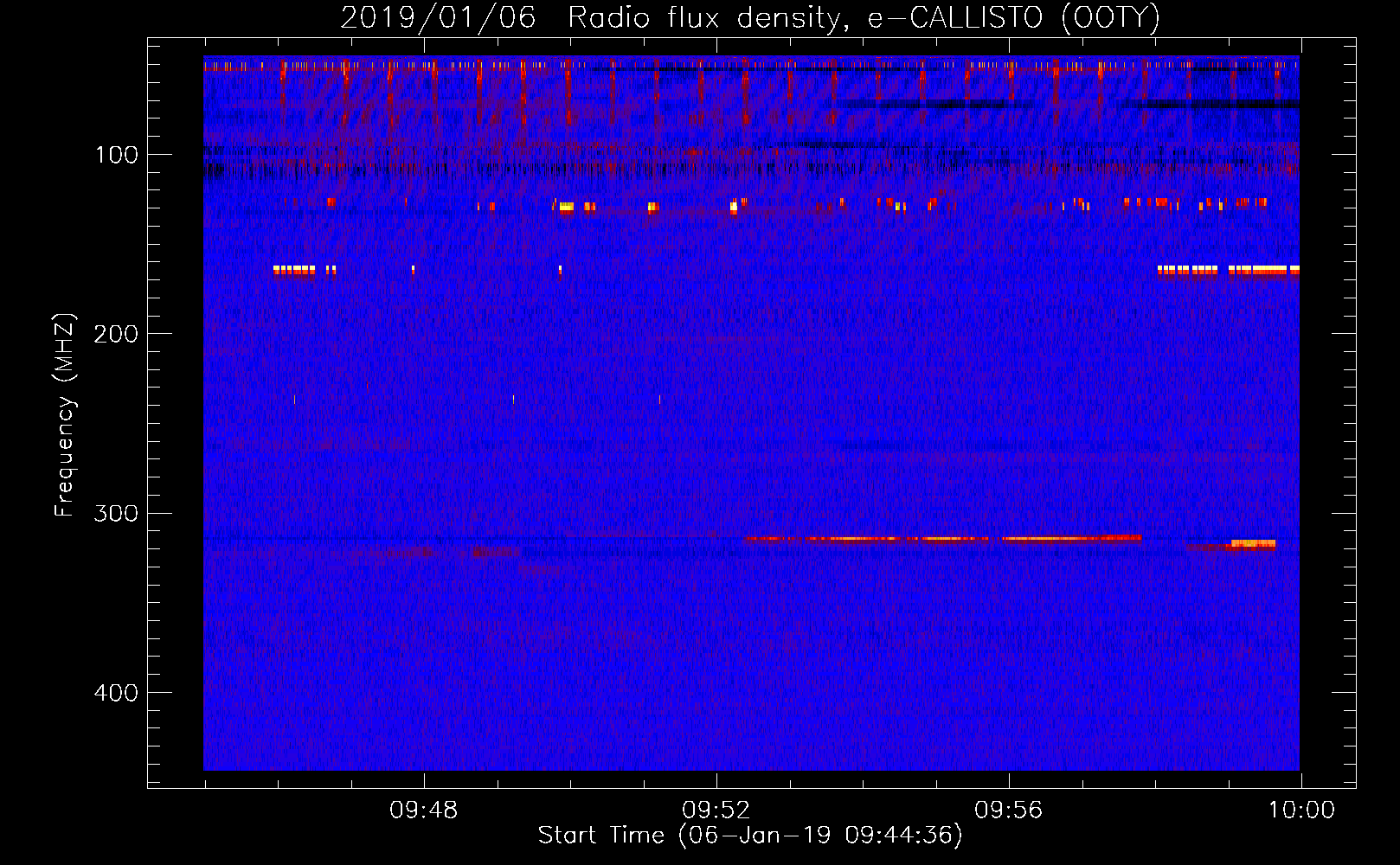This screenshot has height=865, width=1400.
Task: Click the 200 MHz frequency tick label
Action: [x=116, y=334]
